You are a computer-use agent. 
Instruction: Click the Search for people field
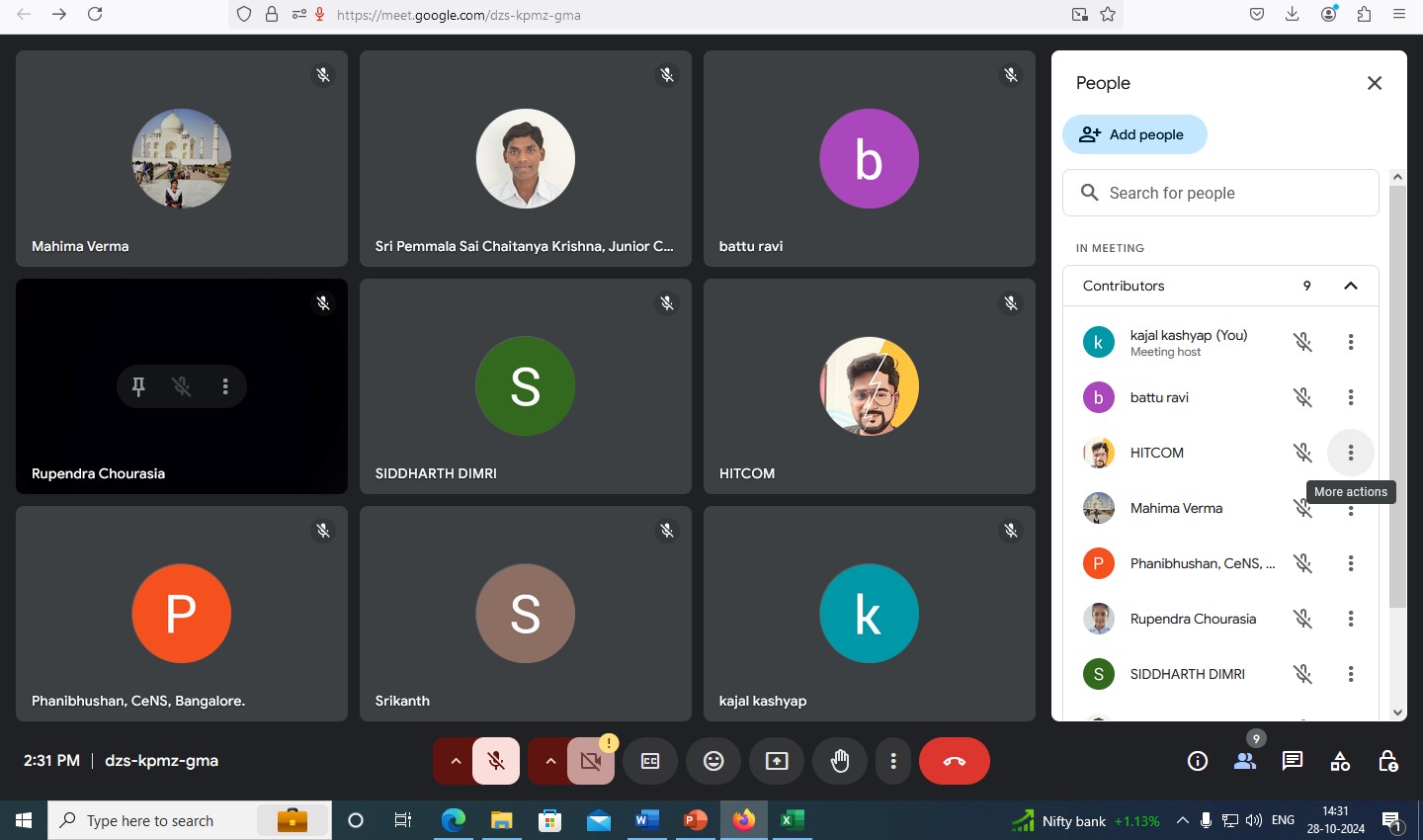pos(1220,193)
